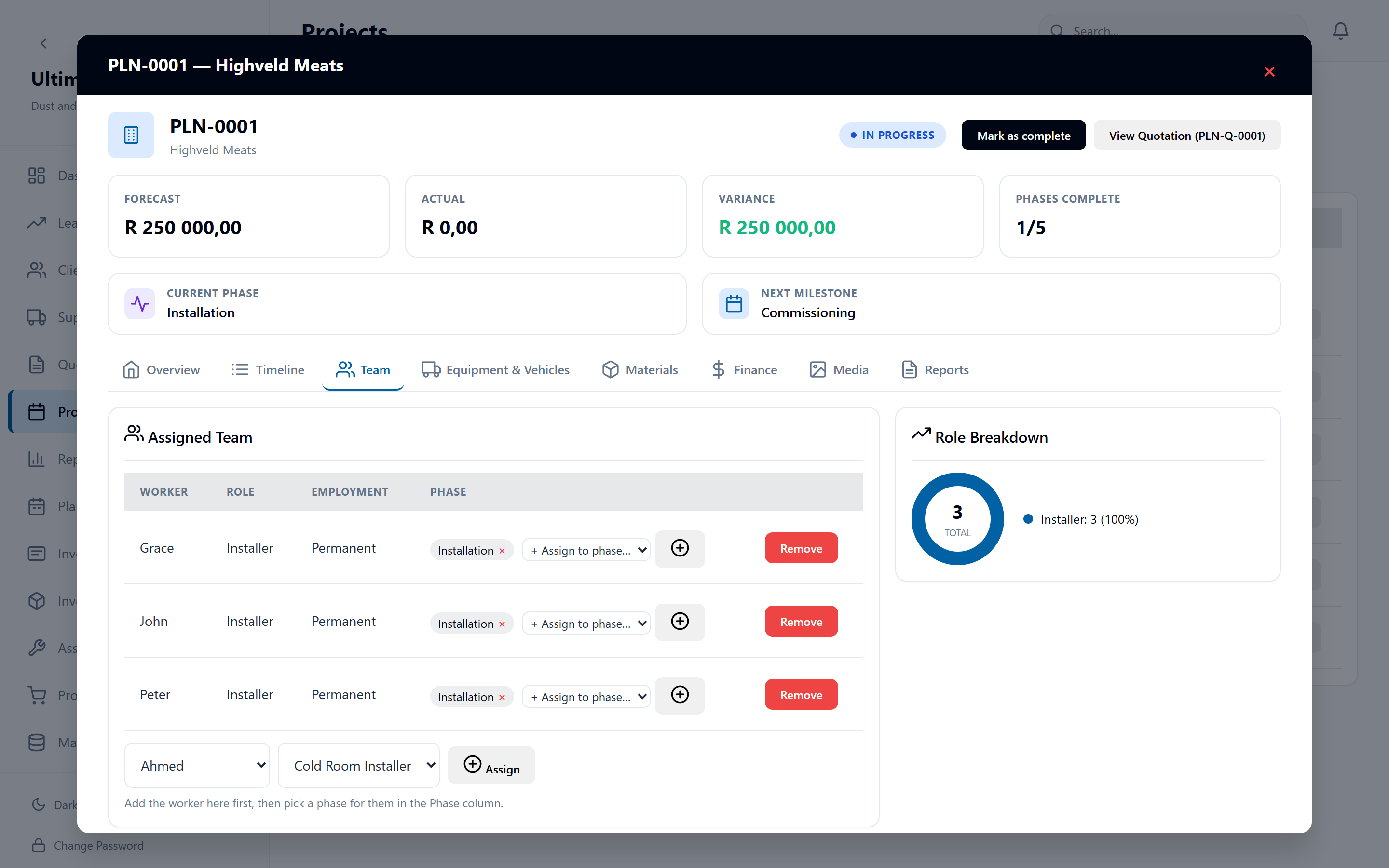The height and width of the screenshot is (868, 1389).
Task: Open the Finance tab
Action: pos(744,370)
